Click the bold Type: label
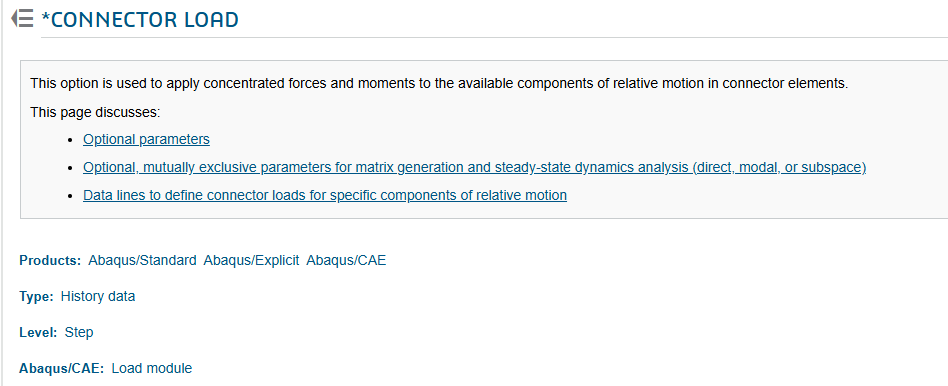The image size is (948, 386). click(36, 296)
